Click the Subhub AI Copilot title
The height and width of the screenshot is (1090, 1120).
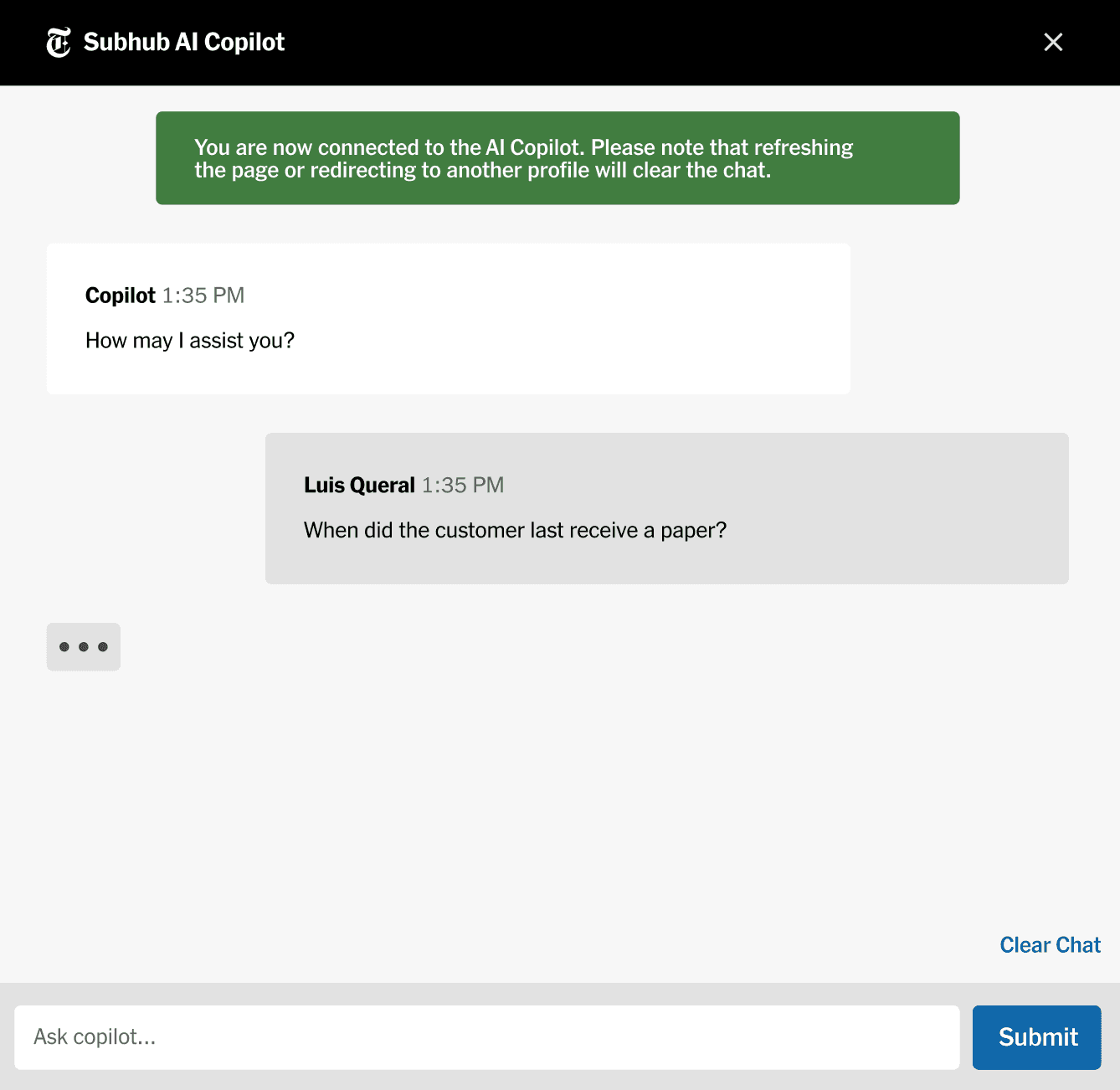[184, 42]
